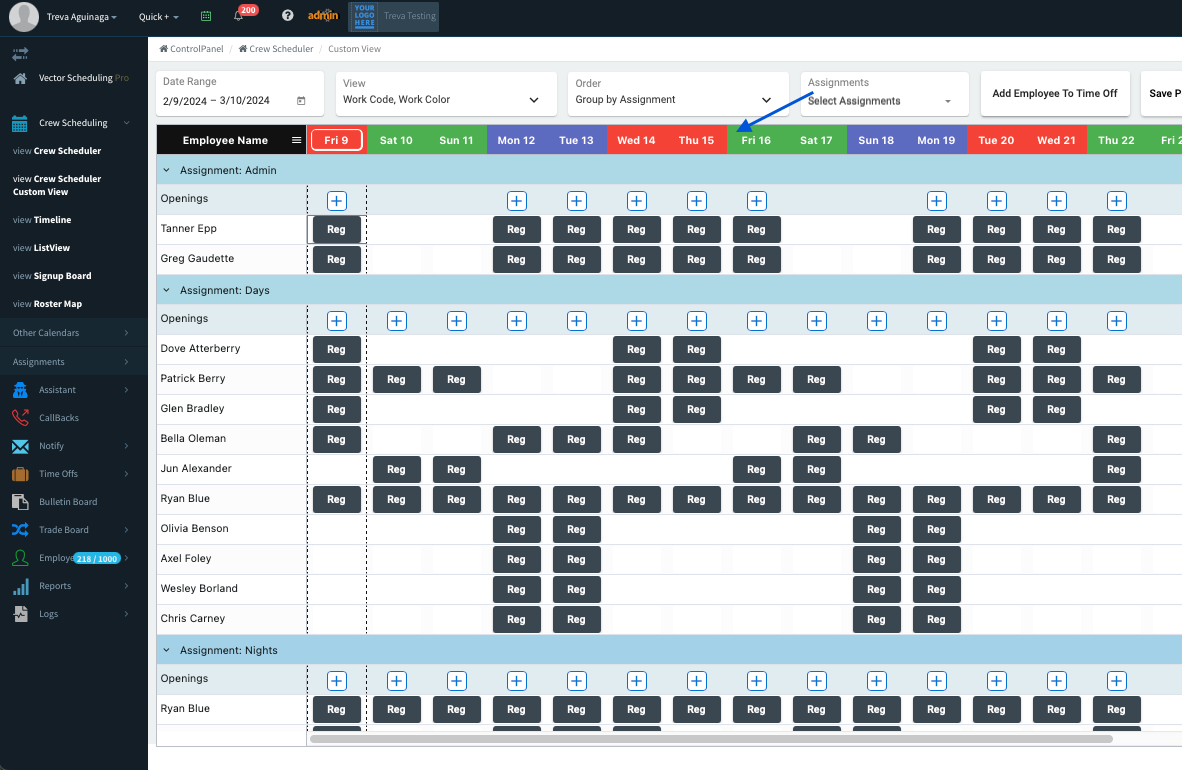Click the Assistant icon in sidebar
1182x770 pixels.
click(x=20, y=390)
